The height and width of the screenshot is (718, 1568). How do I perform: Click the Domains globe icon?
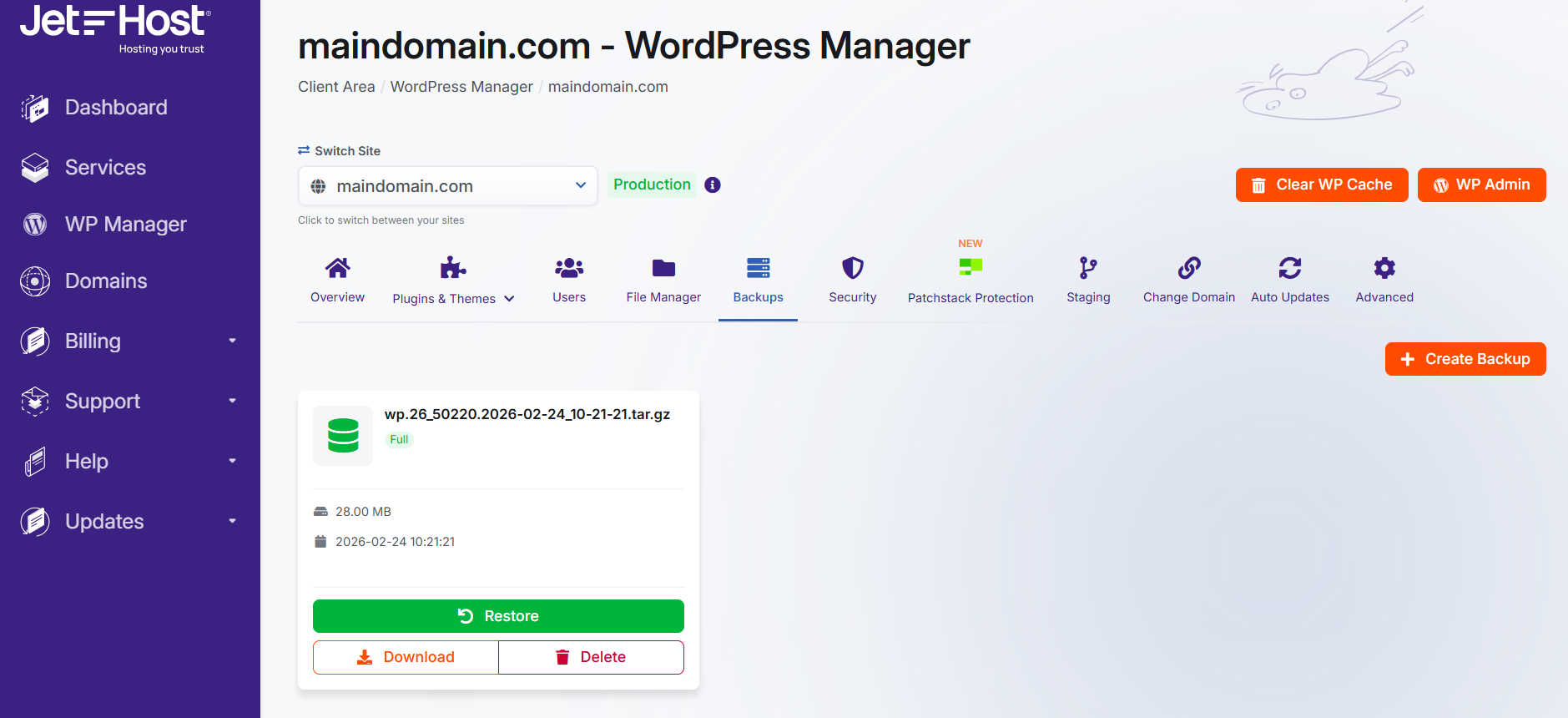[x=35, y=281]
